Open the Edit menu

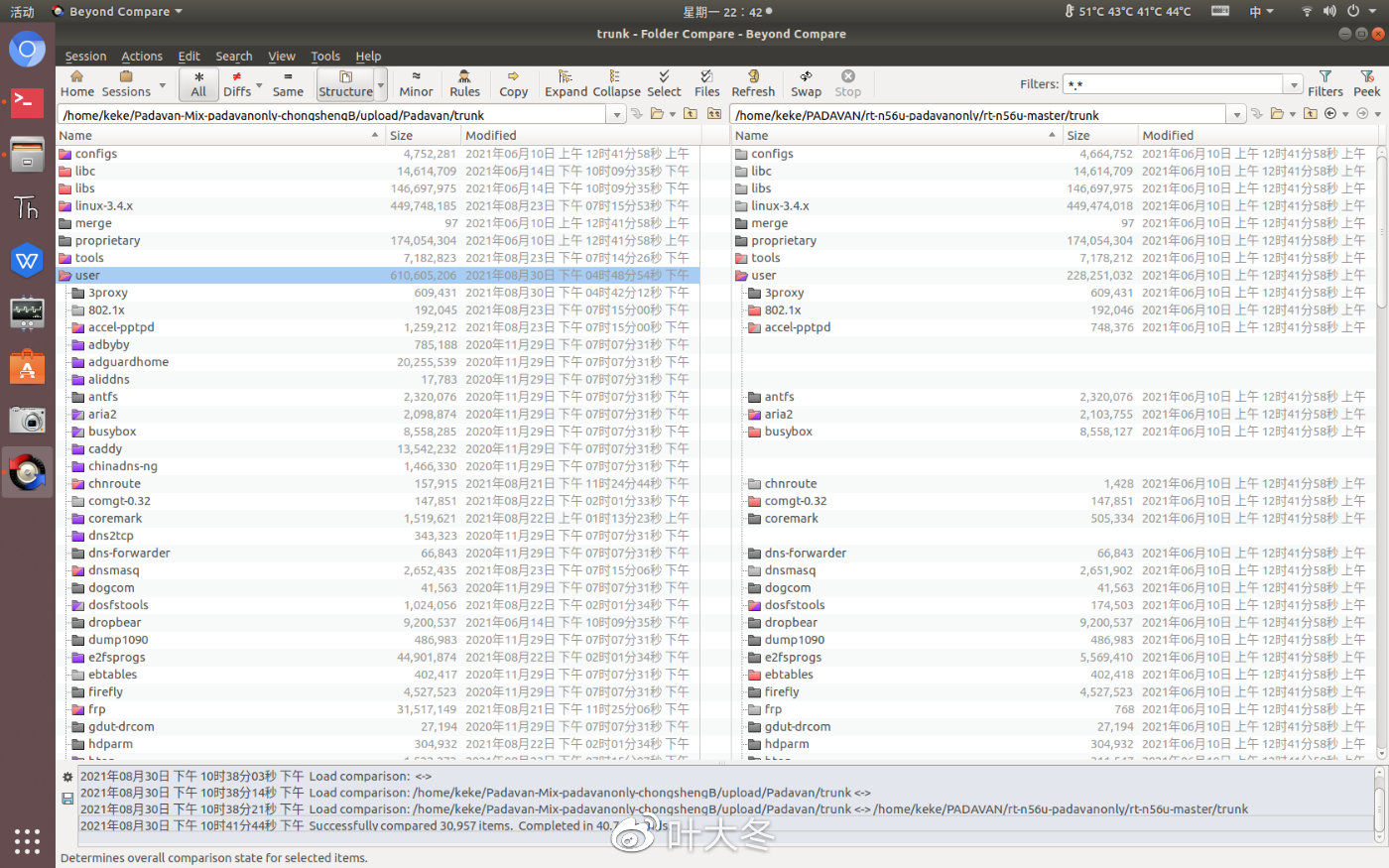[189, 57]
